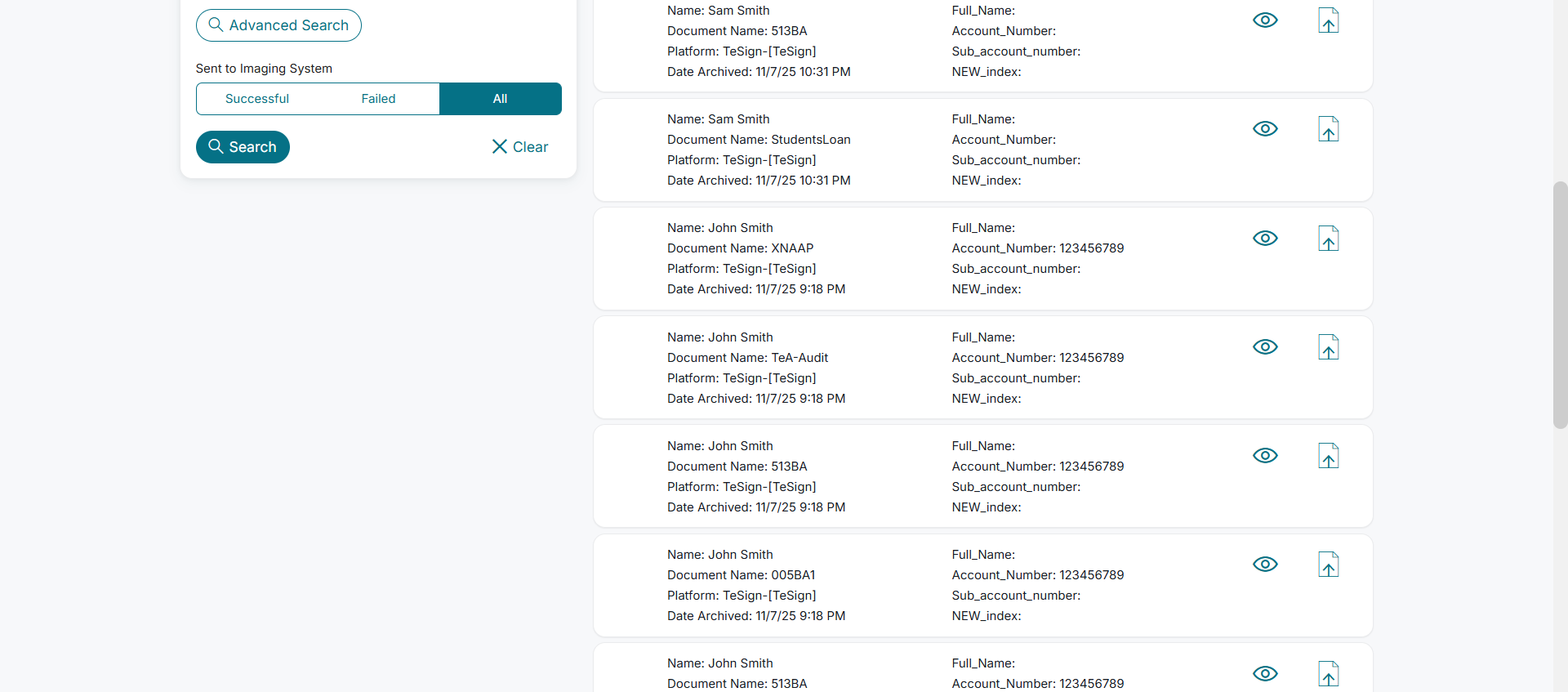Click "Account_Number: 123456789" on the TeA-Audit card
Image resolution: width=1568 pixels, height=692 pixels.
(1037, 358)
